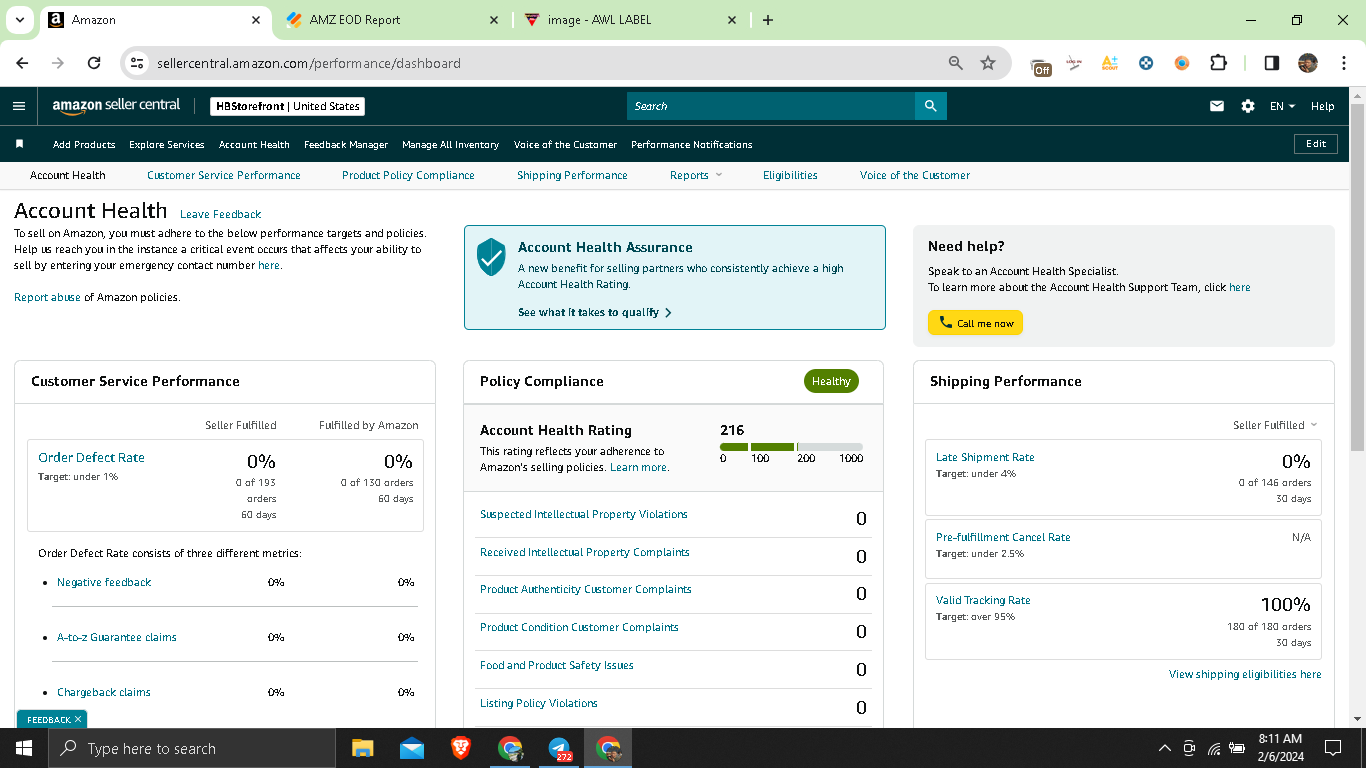The width and height of the screenshot is (1366, 768).
Task: Click the Amazon Seller Central logo
Action: click(x=116, y=106)
